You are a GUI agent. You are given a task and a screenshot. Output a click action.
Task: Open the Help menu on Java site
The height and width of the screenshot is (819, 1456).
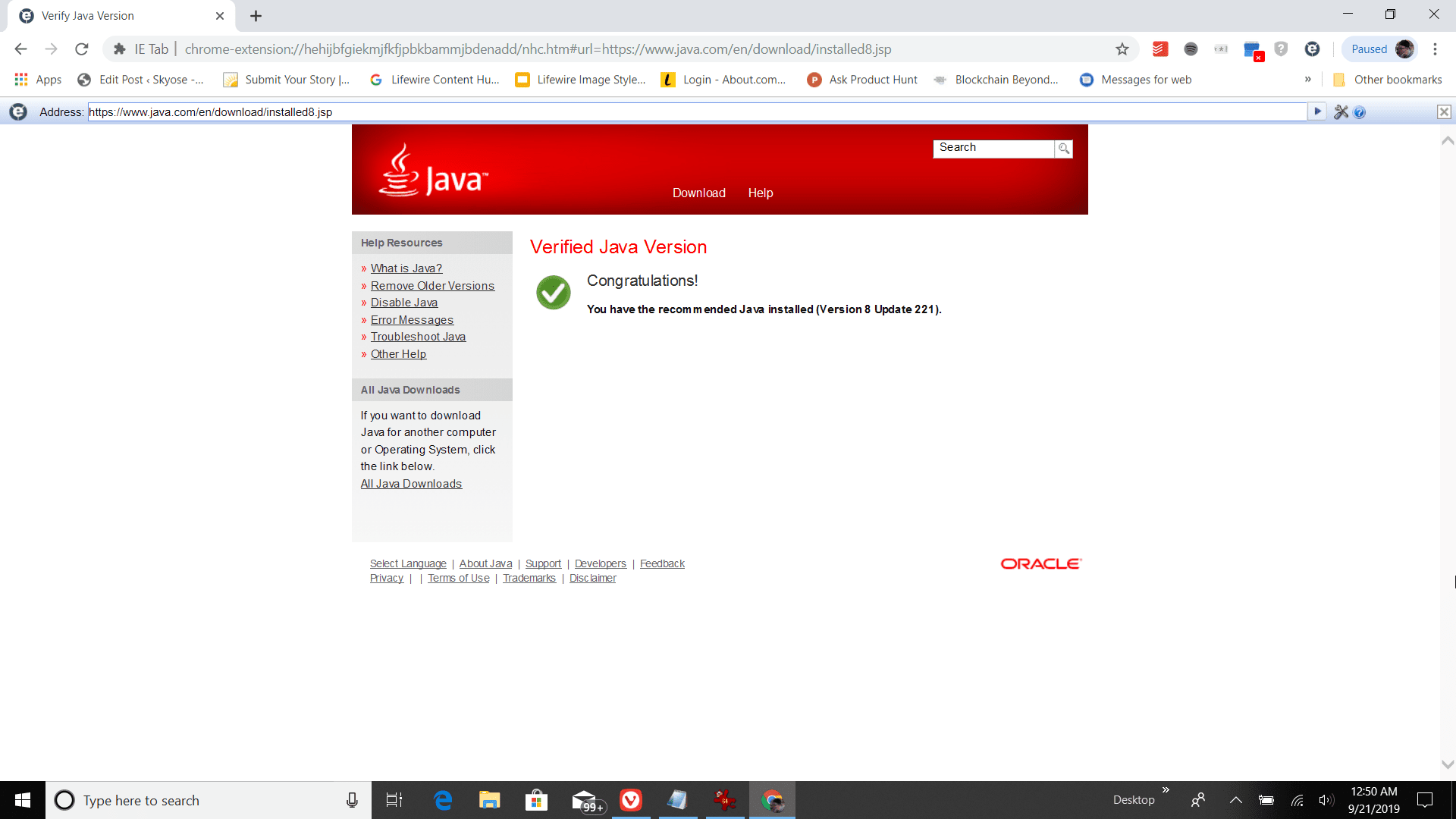click(x=760, y=193)
